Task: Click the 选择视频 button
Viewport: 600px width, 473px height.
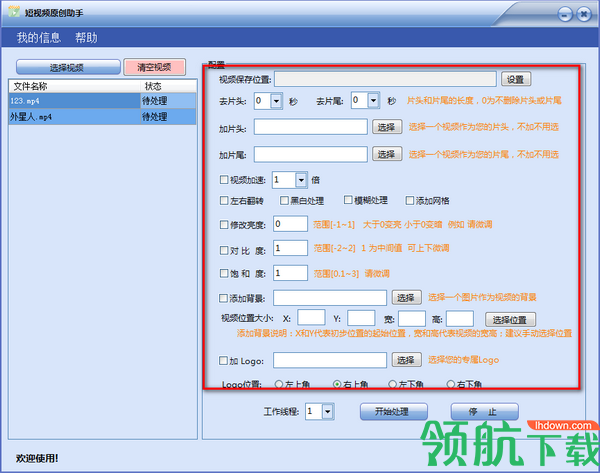Action: pos(68,67)
